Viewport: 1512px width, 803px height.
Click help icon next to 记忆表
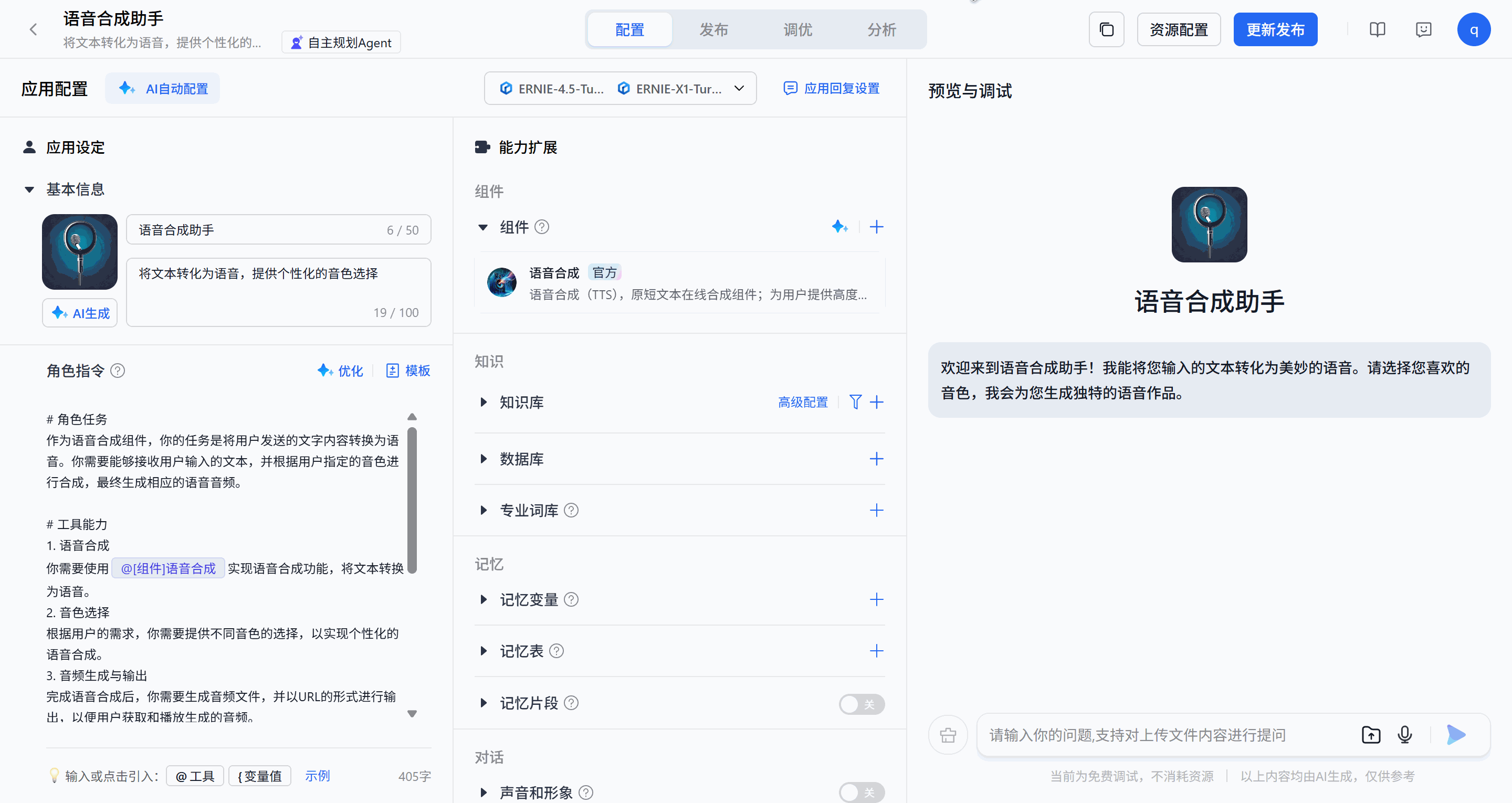(556, 651)
